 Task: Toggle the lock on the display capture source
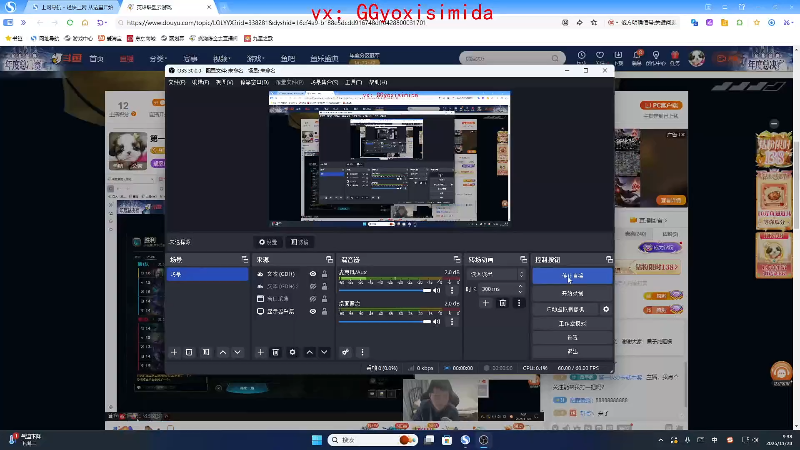324,311
